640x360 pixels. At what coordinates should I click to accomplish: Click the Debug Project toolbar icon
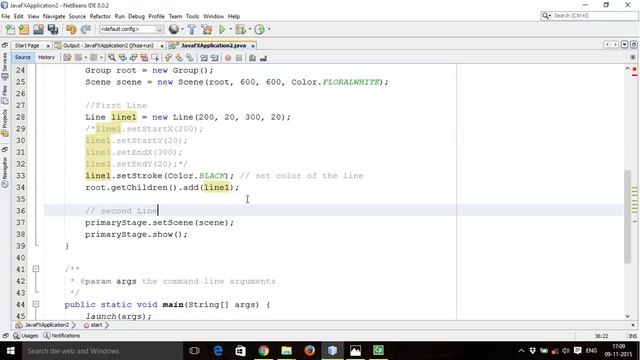[240, 29]
